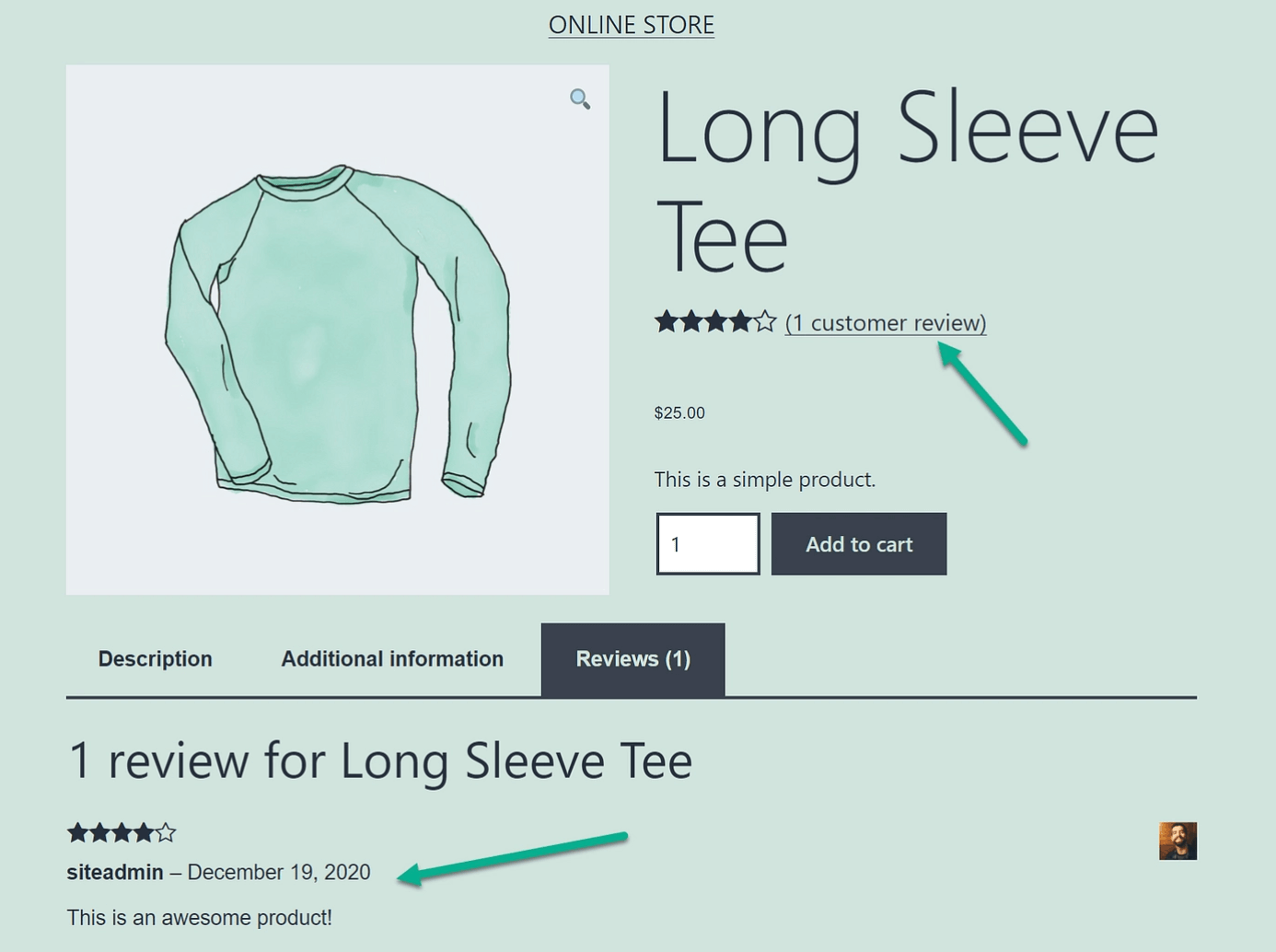Click the $25.00 price text
The height and width of the screenshot is (952, 1276).
(679, 413)
